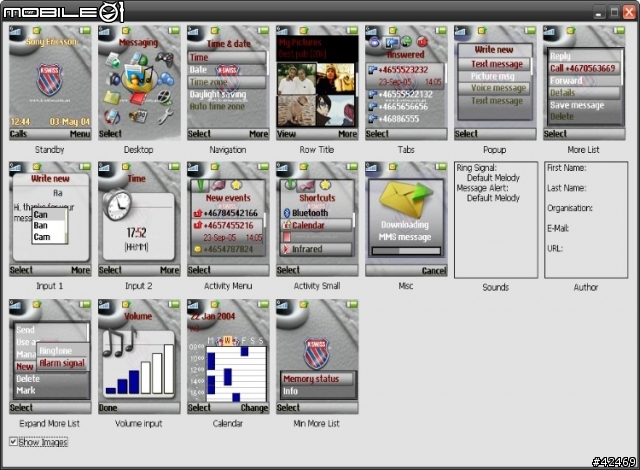Open the Calendar preview thumbnail

228,357
